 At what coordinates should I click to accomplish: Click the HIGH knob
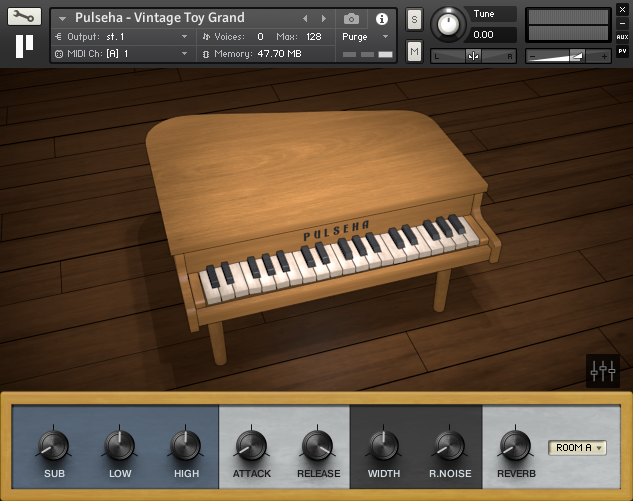(186, 445)
